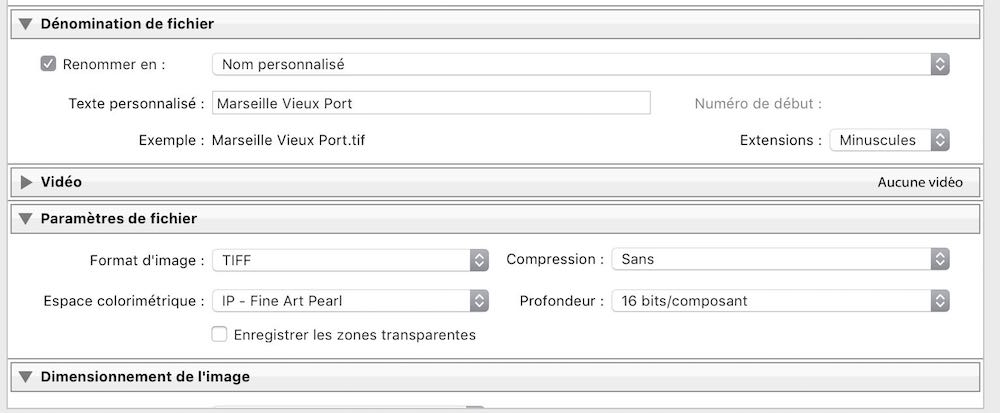Enable Enregistrer les zones transparentes
This screenshot has width=1000, height=413.
(220, 335)
